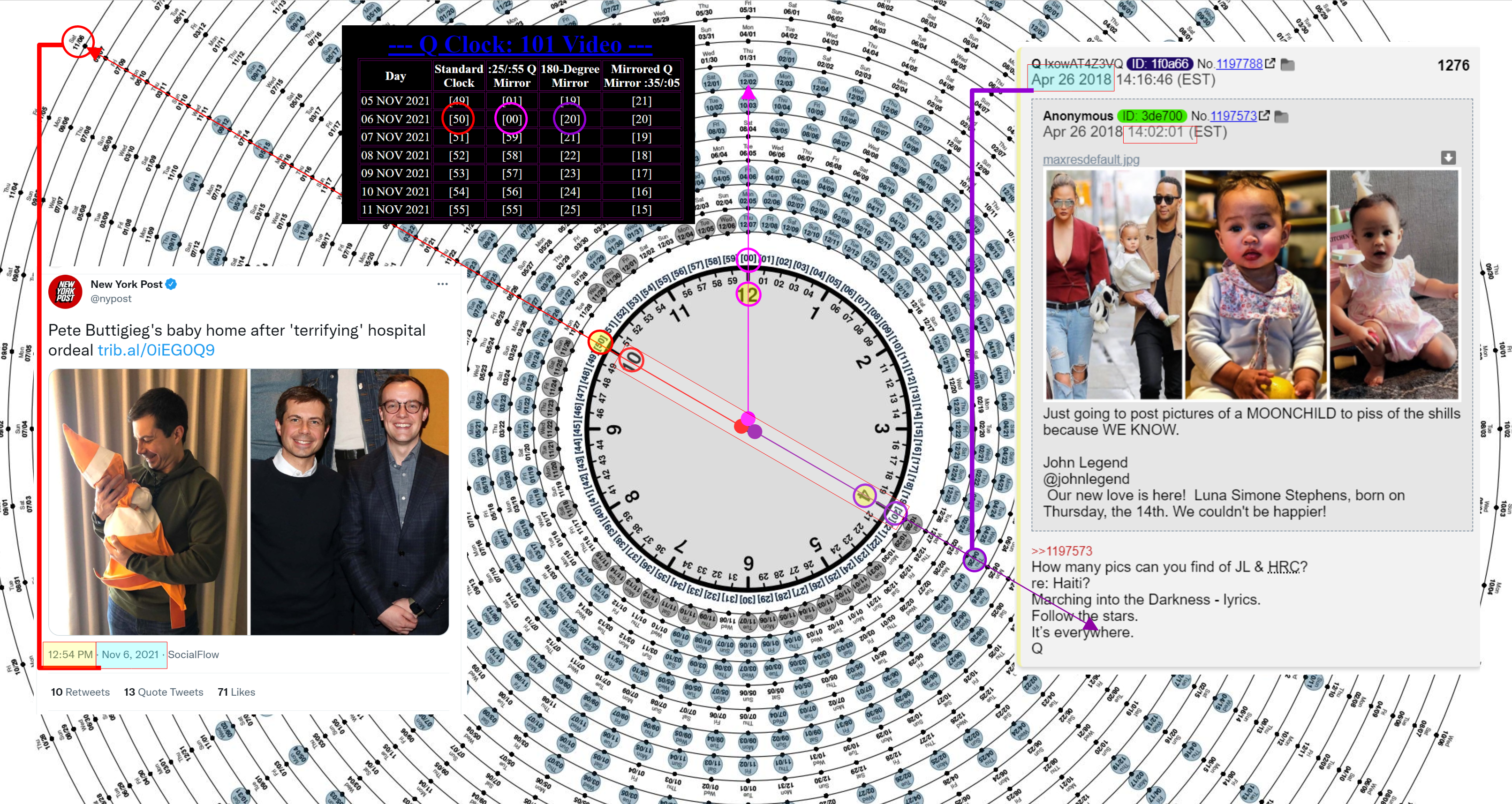
Task: Open the 'Q Clock: 101 Video' title link
Action: pyautogui.click(x=520, y=44)
